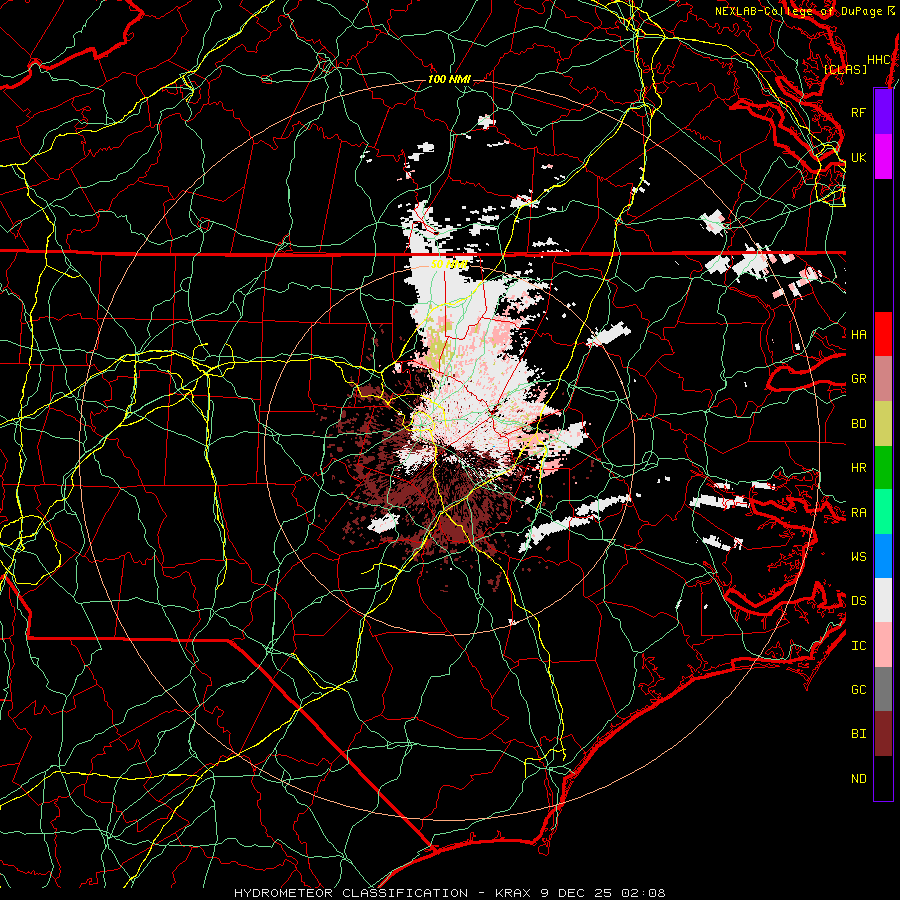Click the blue WS legend swatch
Screen dimensions: 900x900
coord(883,556)
